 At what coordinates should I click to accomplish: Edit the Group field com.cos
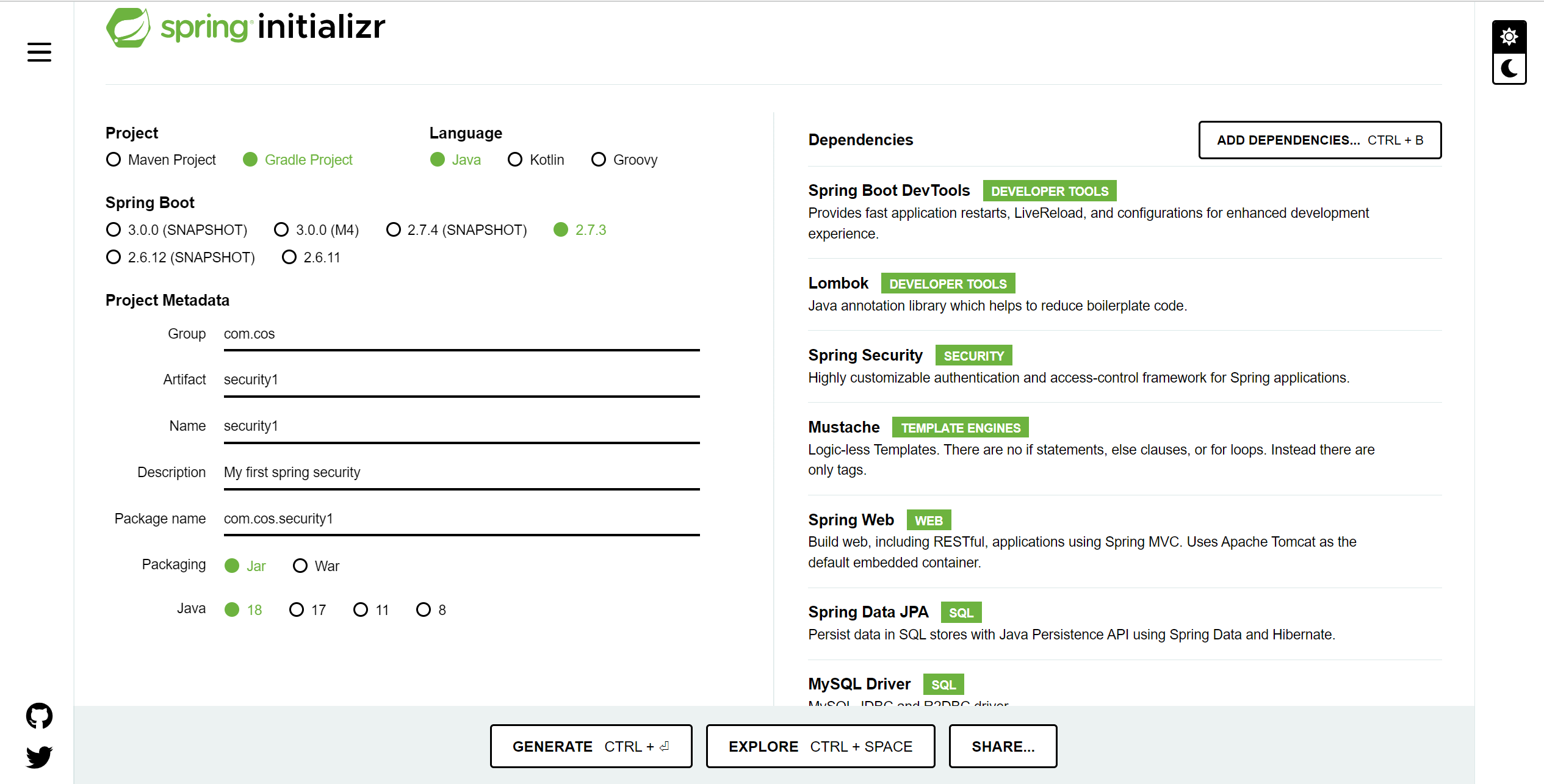click(x=461, y=335)
